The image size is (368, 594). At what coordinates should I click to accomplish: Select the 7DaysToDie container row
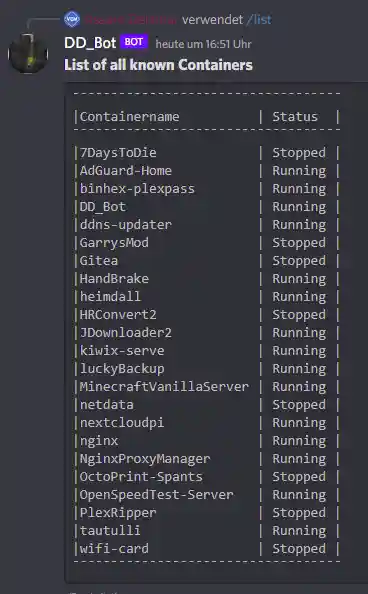[206, 153]
